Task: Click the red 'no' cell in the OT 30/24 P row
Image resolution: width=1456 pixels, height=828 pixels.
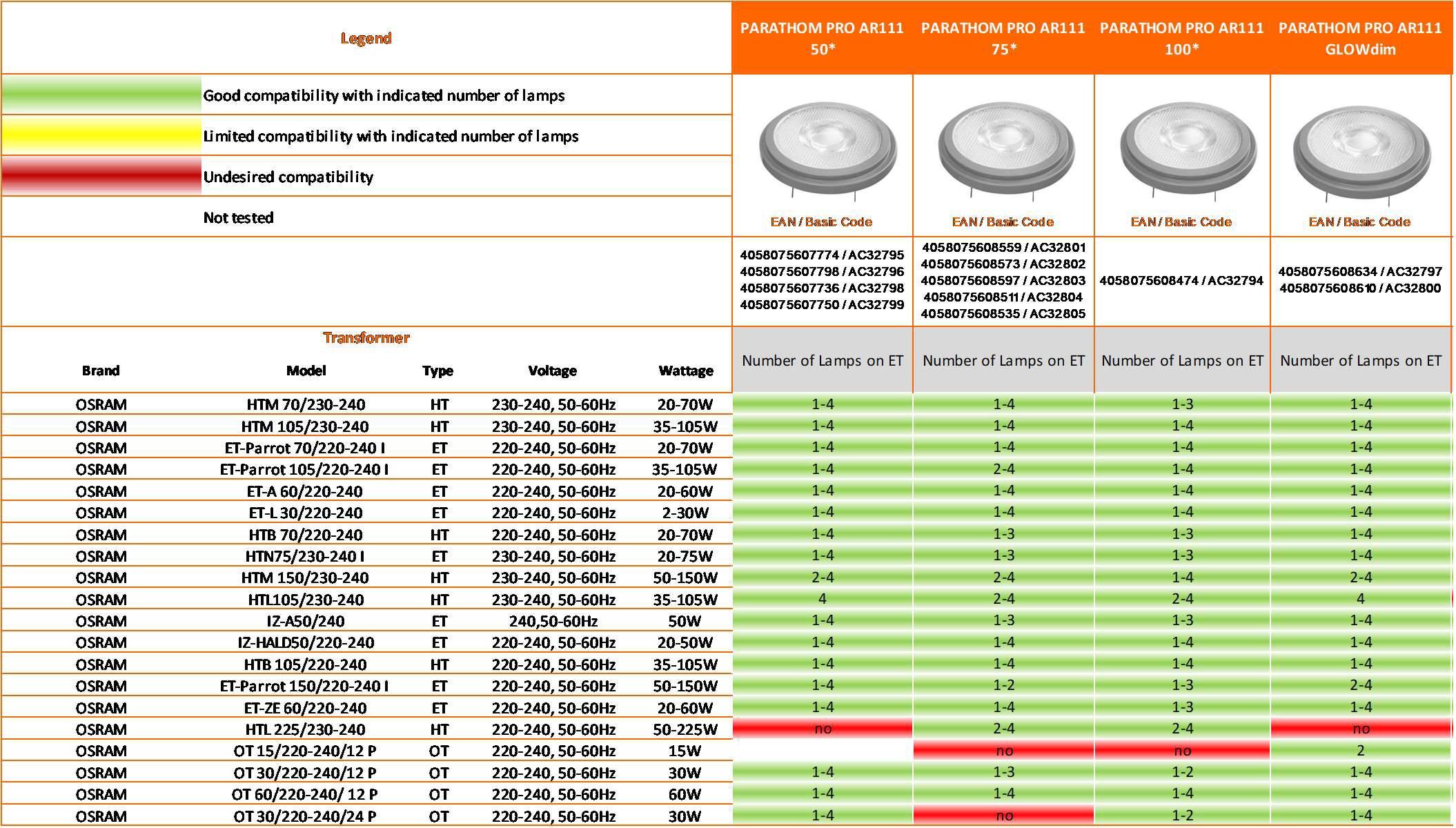Action: (1003, 816)
